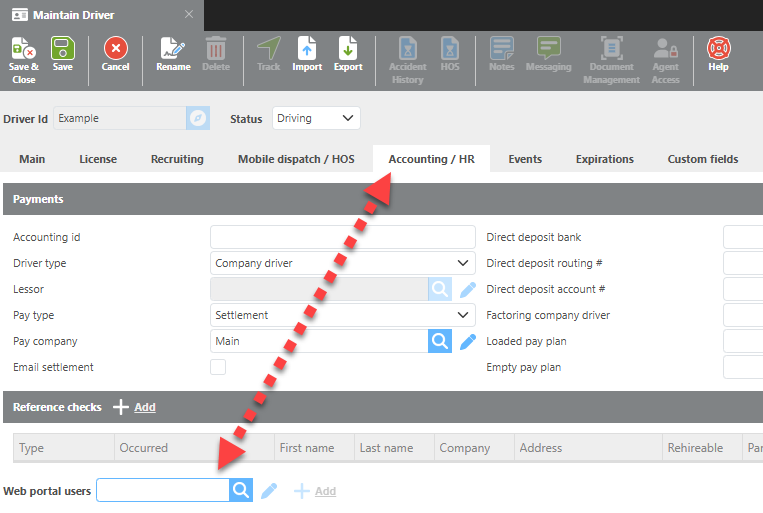
Task: Select the Accounting / HR tab
Action: (432, 159)
